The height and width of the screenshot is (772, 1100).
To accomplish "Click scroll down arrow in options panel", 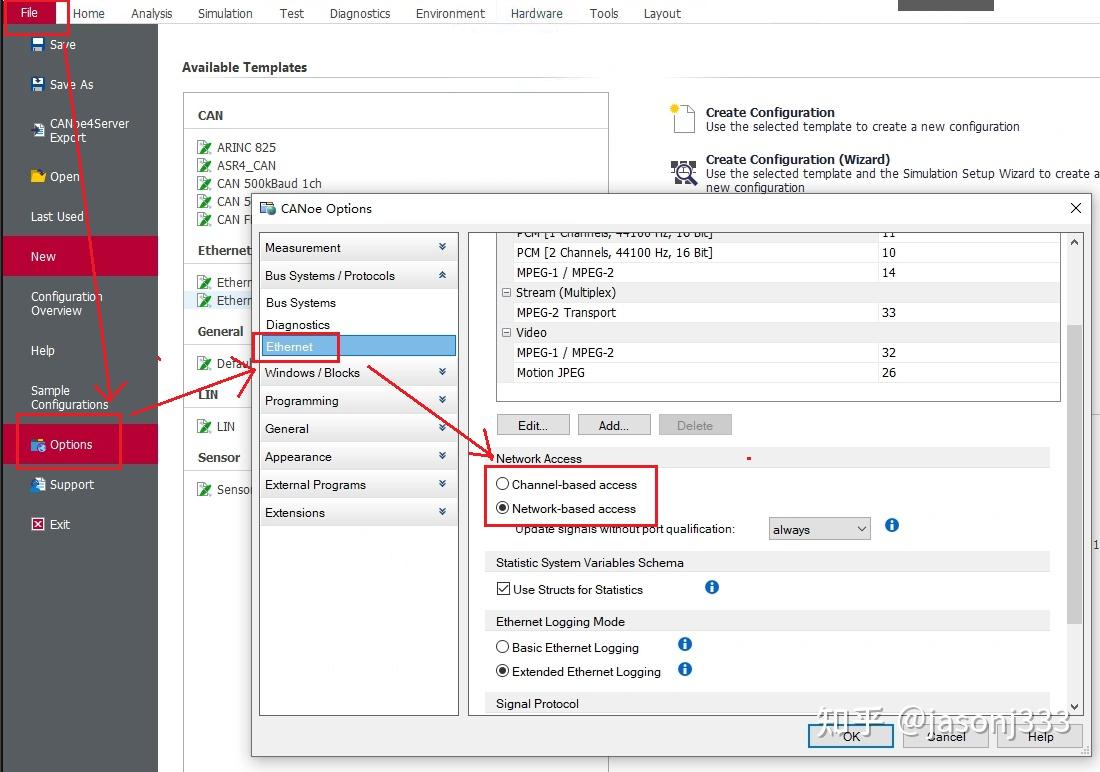I will click(x=1074, y=706).
